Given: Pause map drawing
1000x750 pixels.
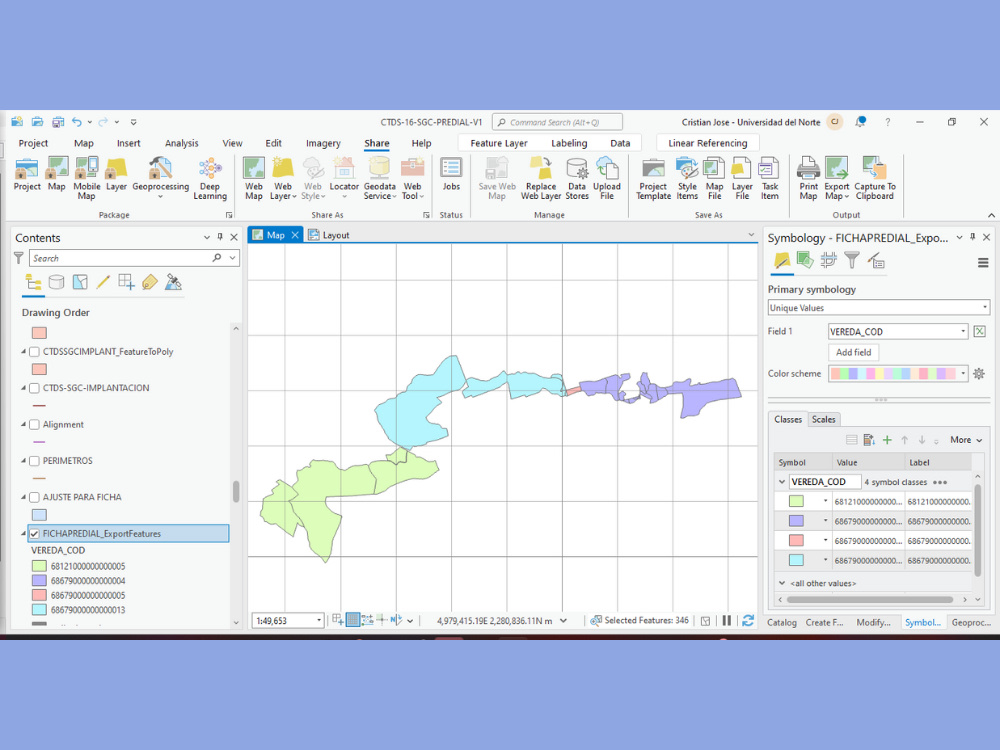Looking at the screenshot, I should click(726, 620).
